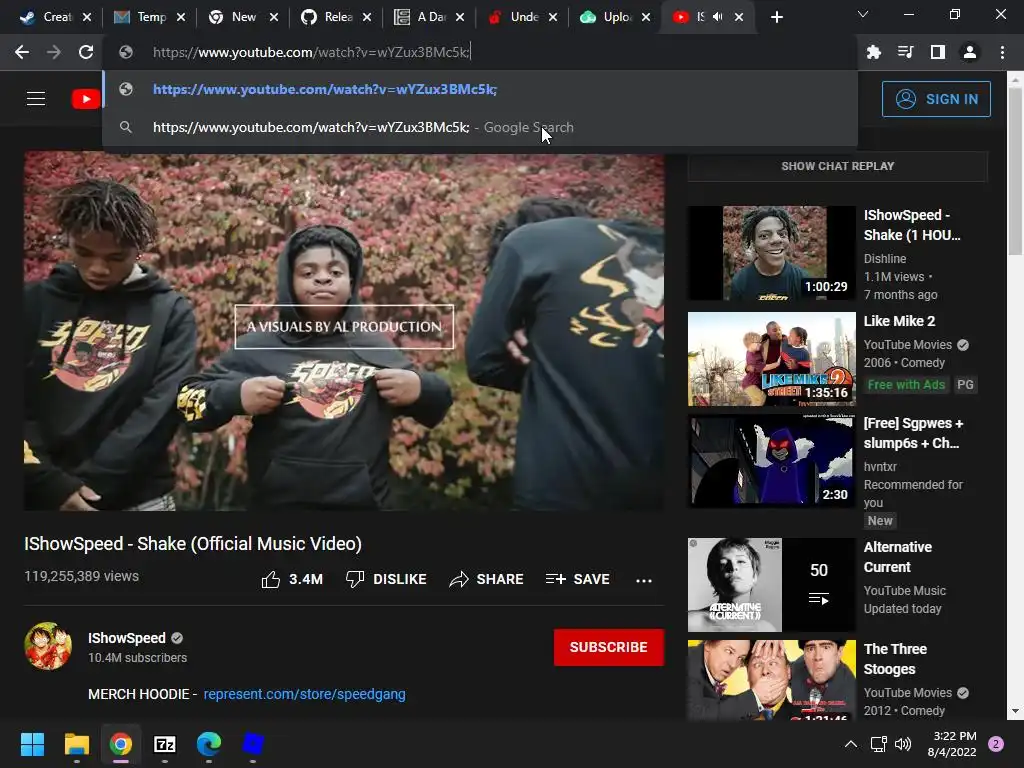Image resolution: width=1024 pixels, height=768 pixels.
Task: Open the Alternative Current playlist thumbnail
Action: point(771,584)
